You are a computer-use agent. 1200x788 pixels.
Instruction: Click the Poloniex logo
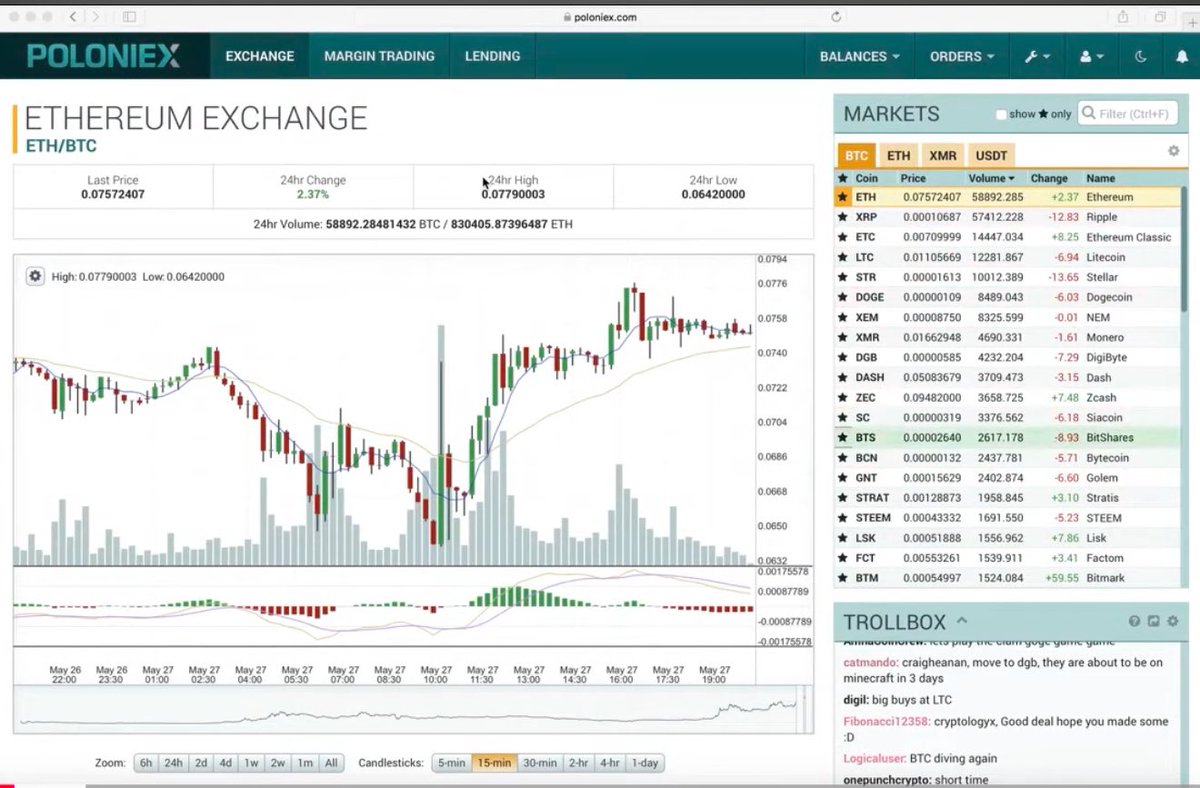tap(104, 56)
